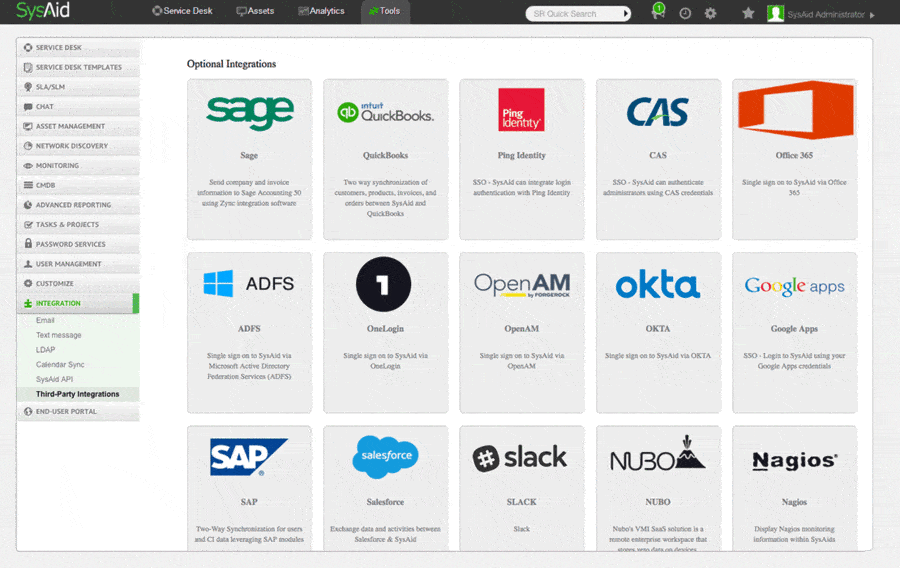Open the Assets top menu
Screen dimensions: 900x568
[255, 11]
